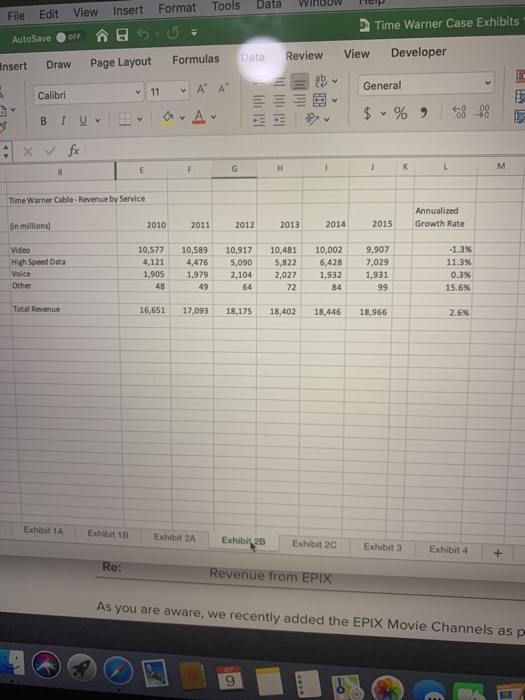This screenshot has width=525, height=700.
Task: Toggle Underline formatting
Action: (83, 120)
